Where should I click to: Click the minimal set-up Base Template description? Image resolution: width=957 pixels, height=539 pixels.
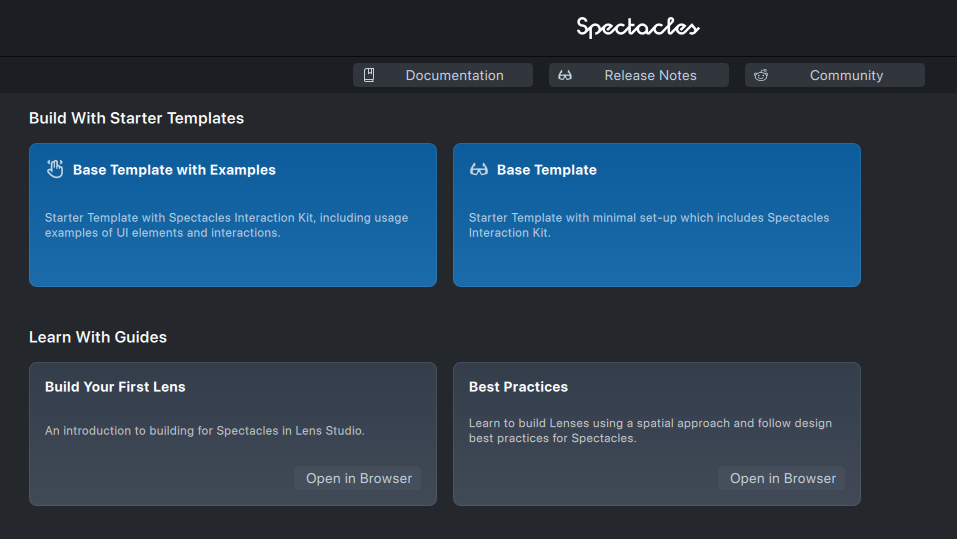click(x=649, y=225)
